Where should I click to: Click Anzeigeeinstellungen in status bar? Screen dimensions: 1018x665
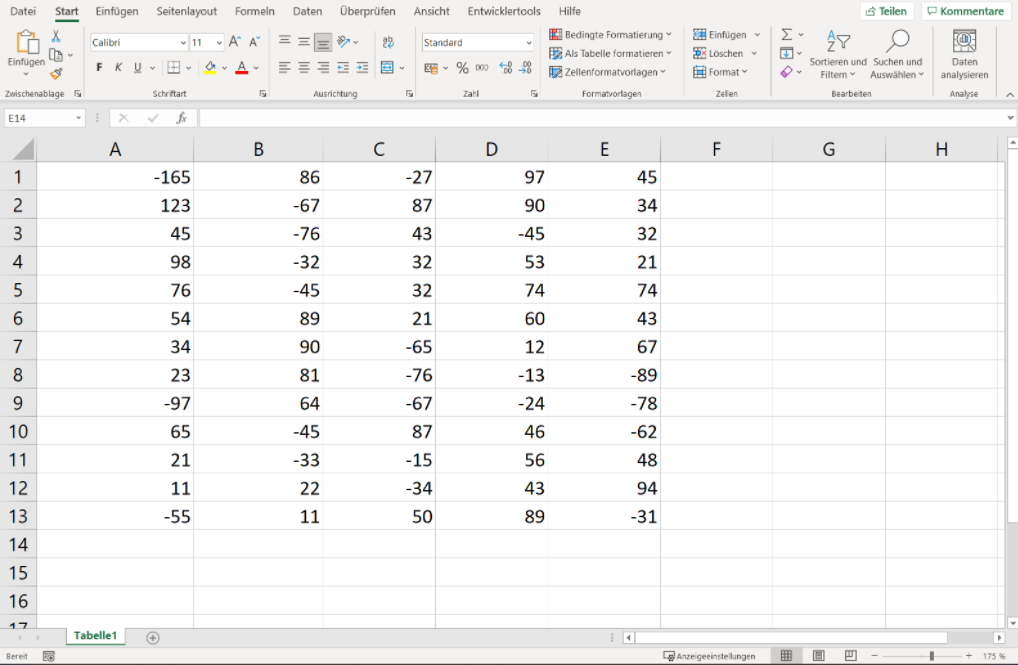point(709,656)
